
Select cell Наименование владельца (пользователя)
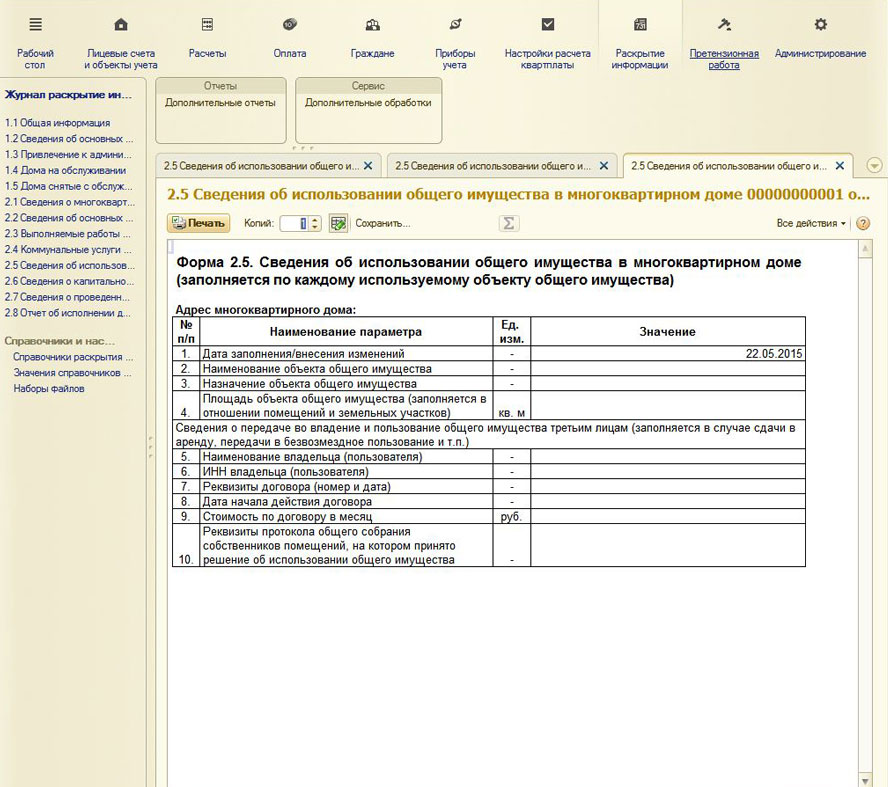click(346, 457)
